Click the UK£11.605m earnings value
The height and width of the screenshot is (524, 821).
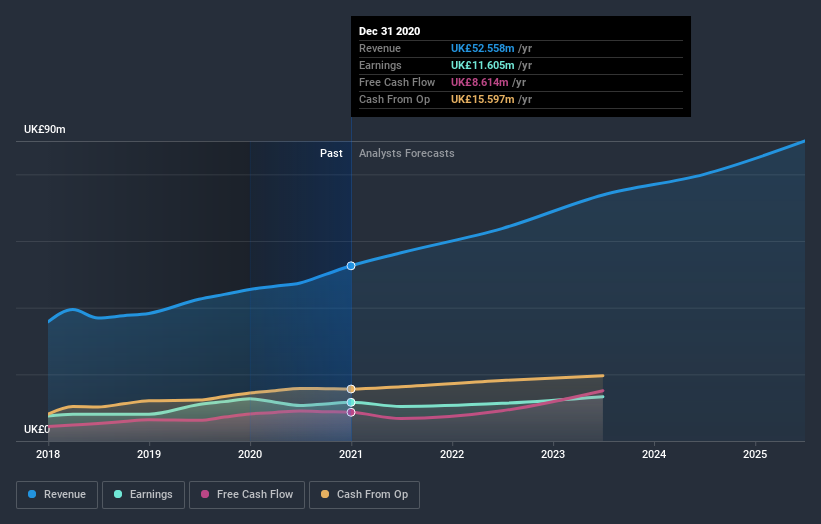tap(483, 65)
